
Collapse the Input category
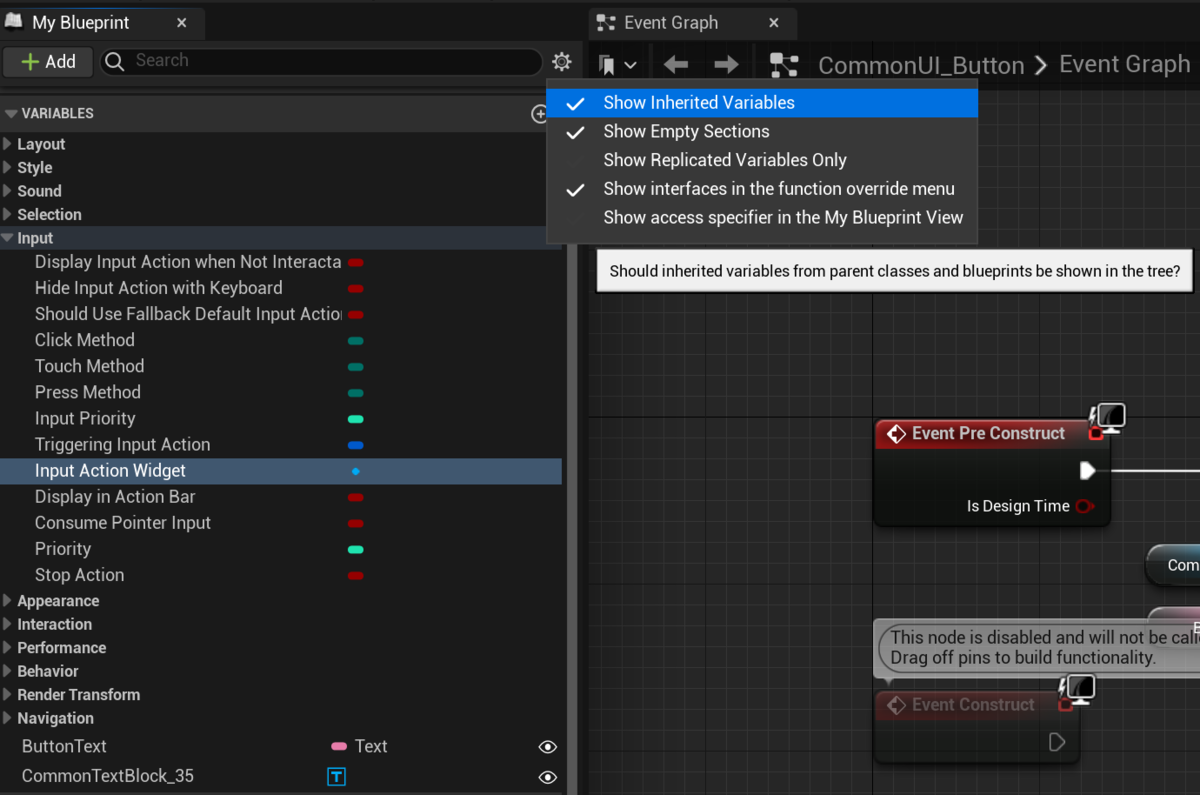[8, 237]
